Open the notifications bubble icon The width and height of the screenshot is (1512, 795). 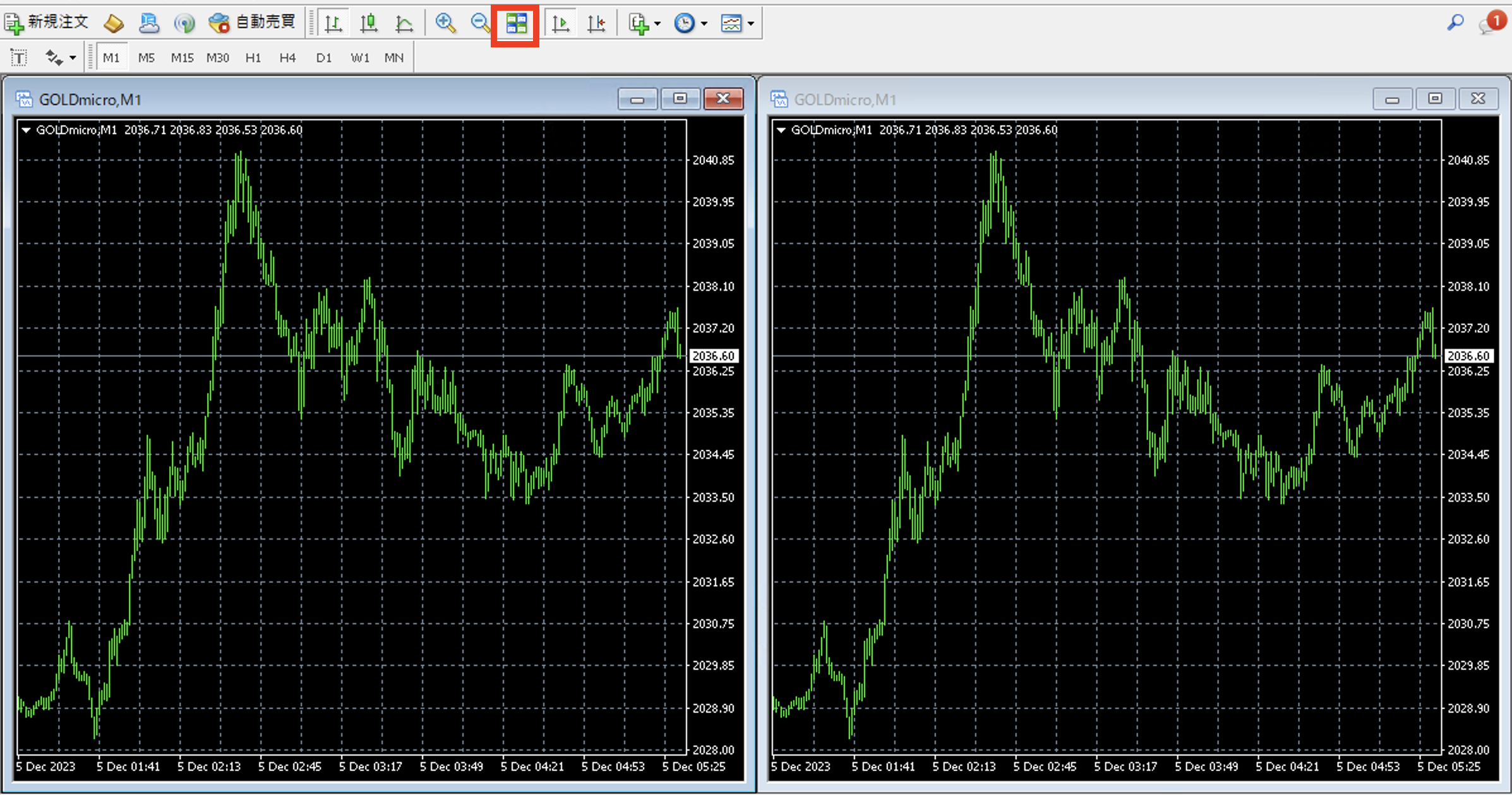point(1492,23)
